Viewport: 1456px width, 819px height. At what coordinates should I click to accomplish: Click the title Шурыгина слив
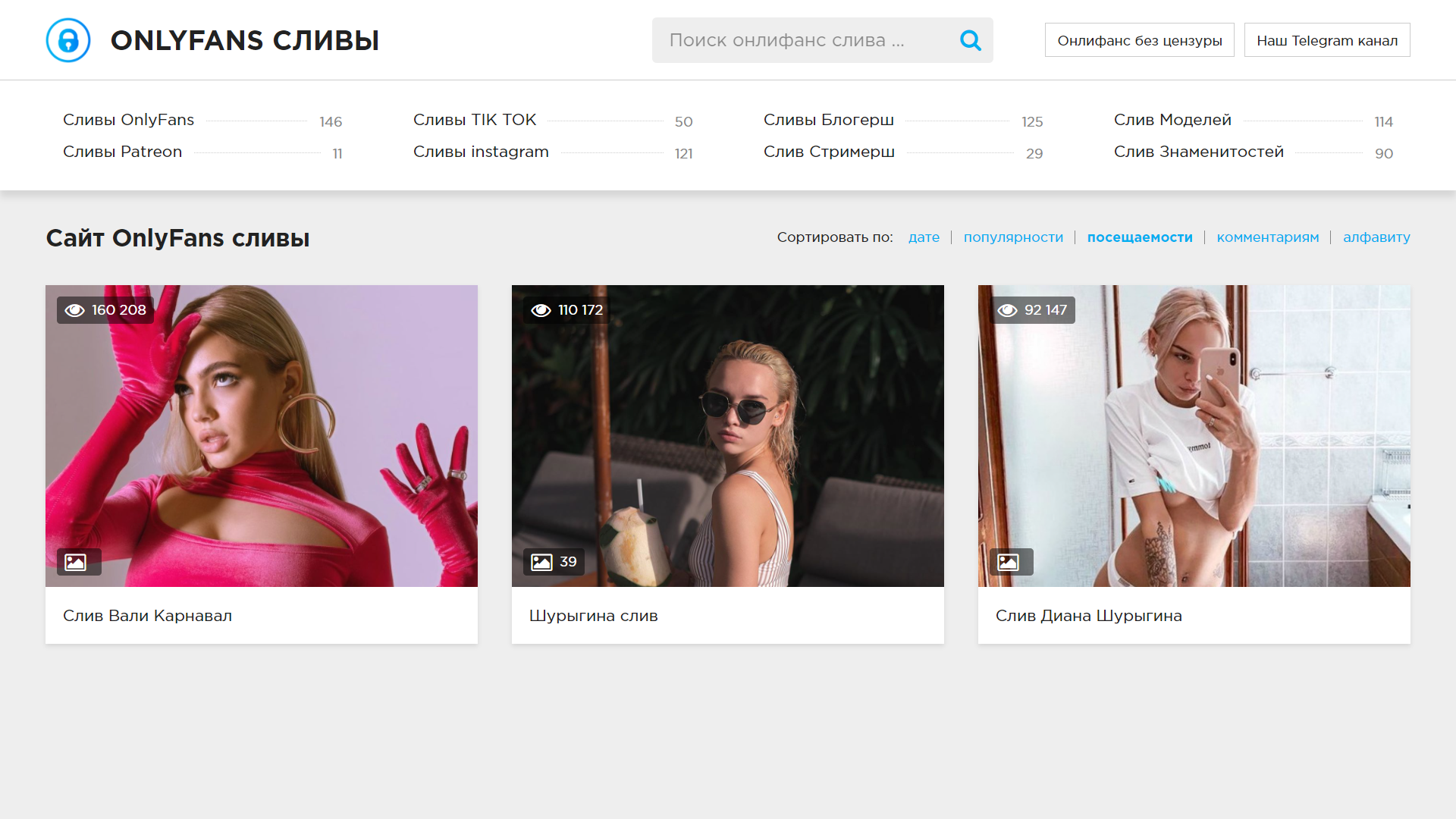pos(593,616)
